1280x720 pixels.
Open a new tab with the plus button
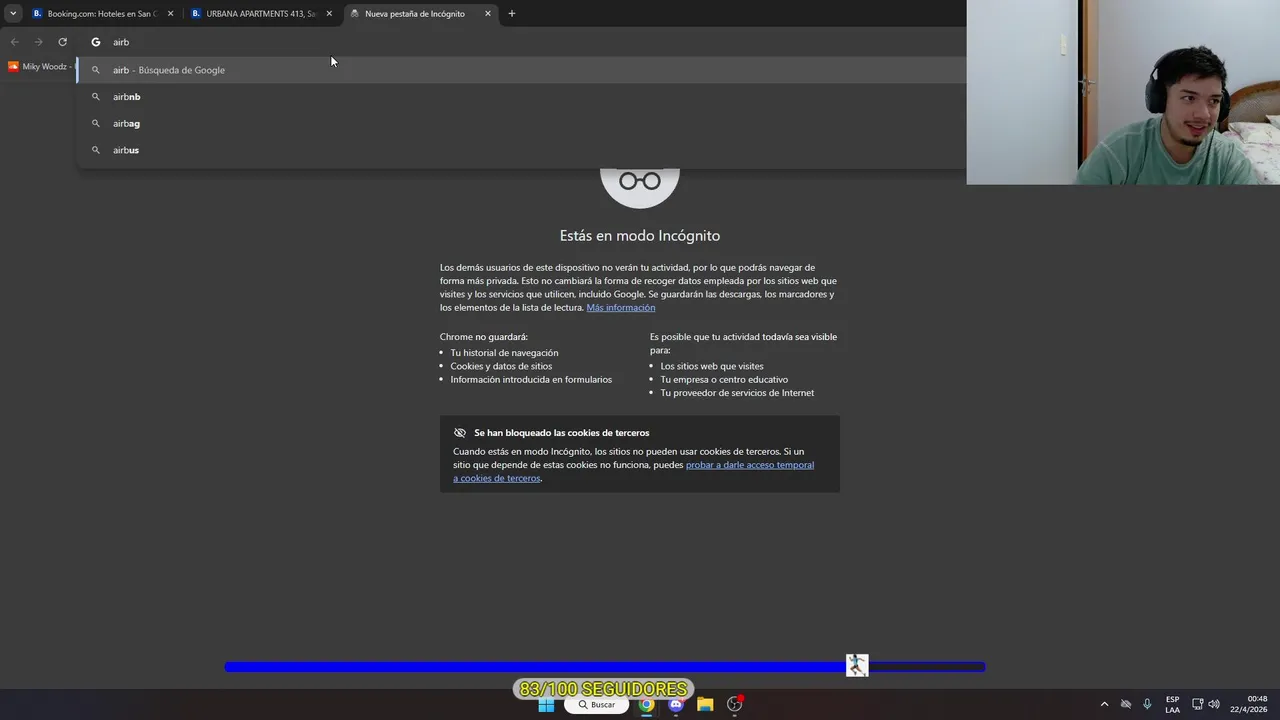[512, 14]
